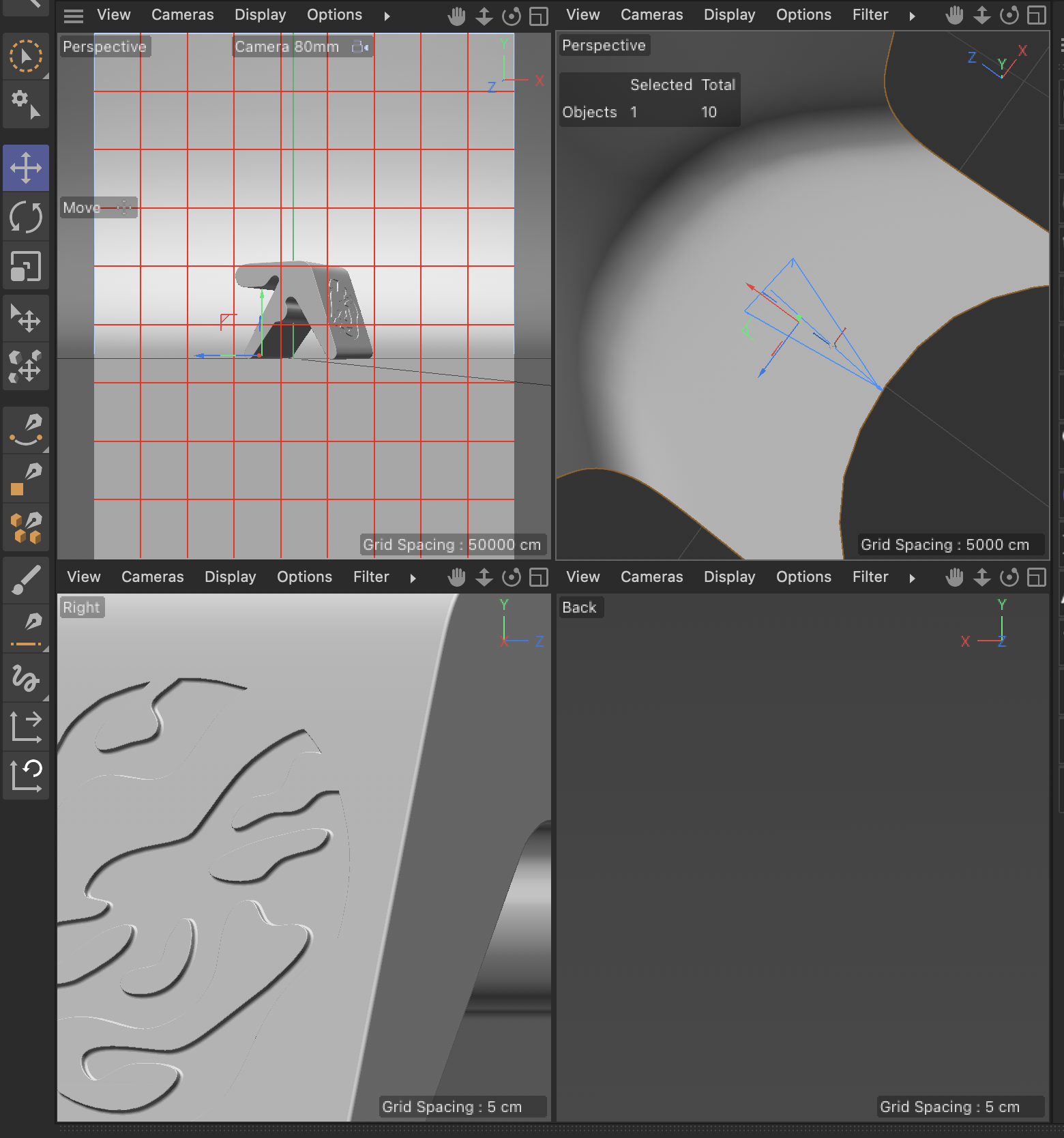This screenshot has width=1064, height=1138.
Task: Click orbit icon above the Objects HUD viewport
Action: (x=1009, y=15)
